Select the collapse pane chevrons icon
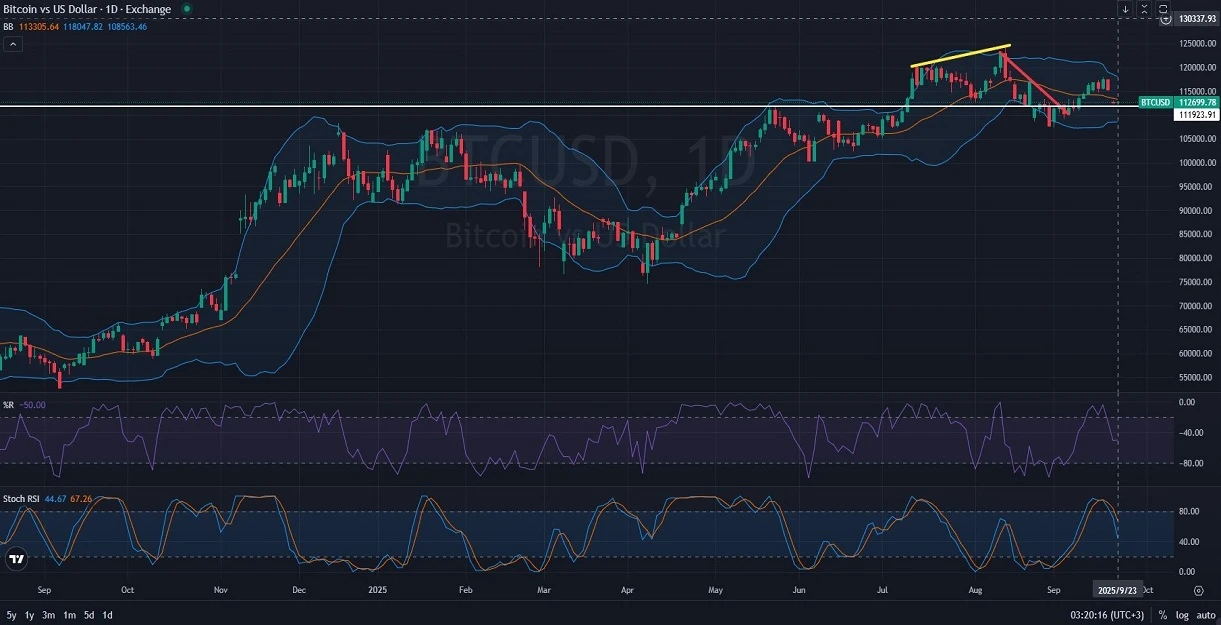Viewport: 1221px width, 625px height. pyautogui.click(x=1143, y=9)
